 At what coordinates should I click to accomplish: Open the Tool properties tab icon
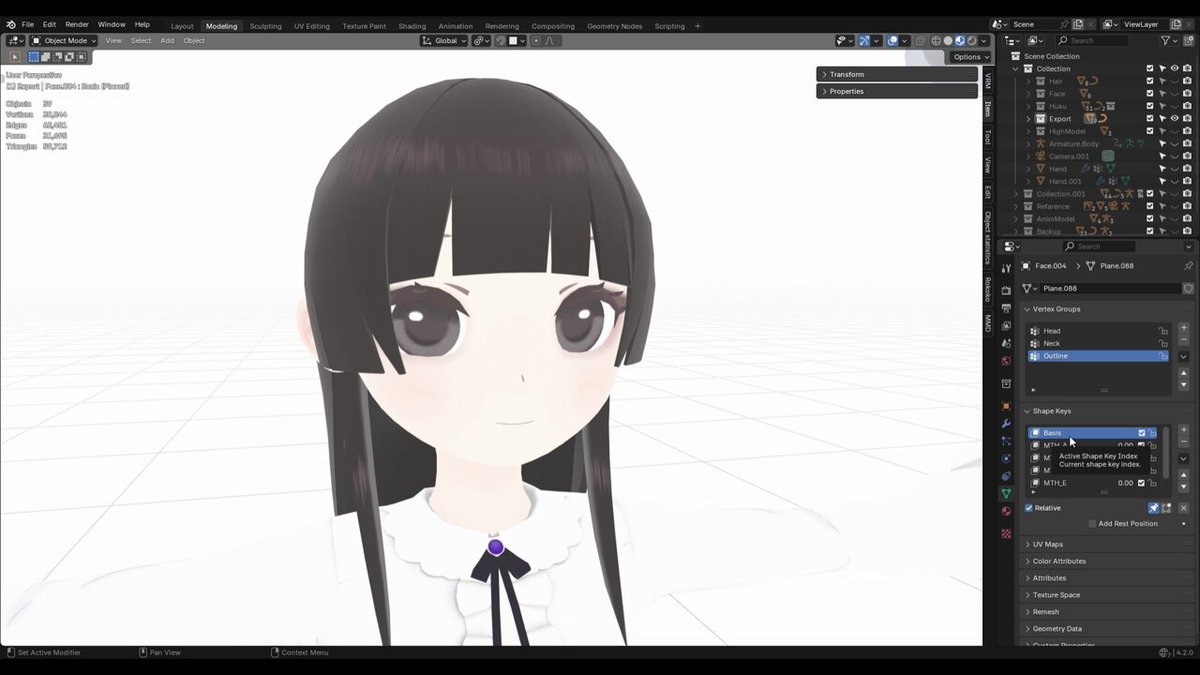coord(1007,269)
